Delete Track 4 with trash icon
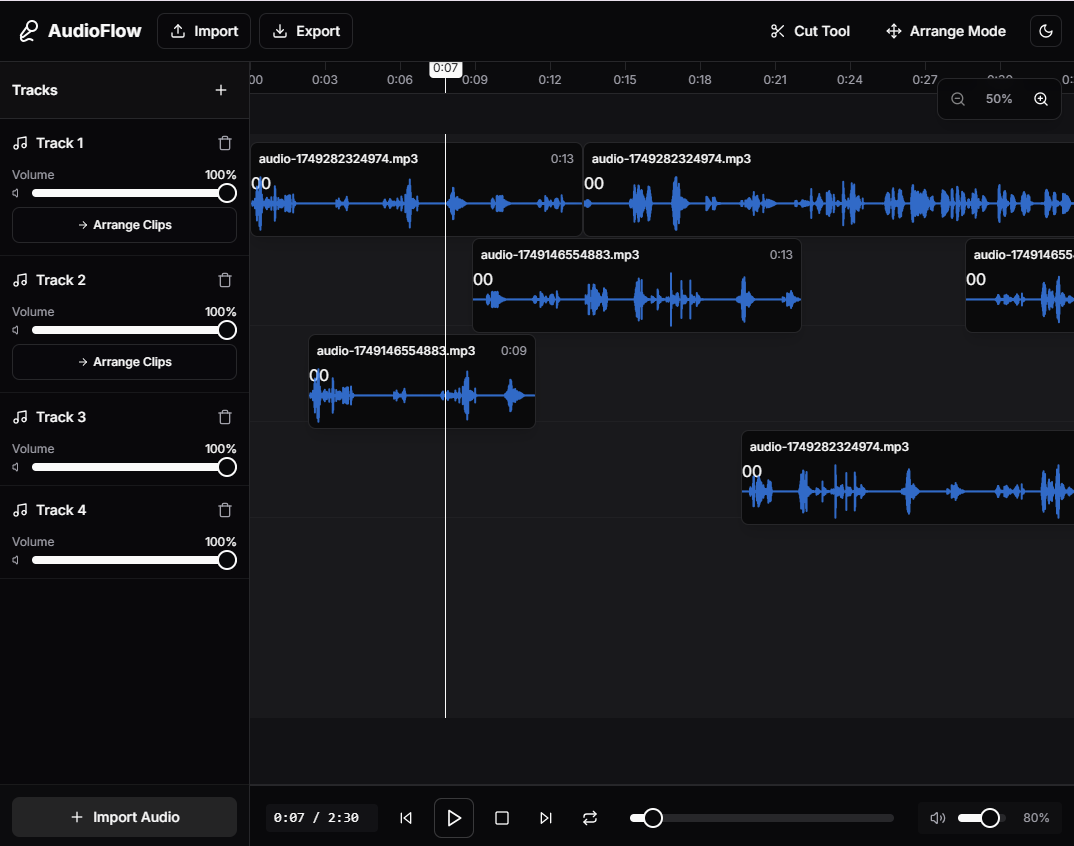Viewport: 1074px width, 846px height. [x=225, y=510]
